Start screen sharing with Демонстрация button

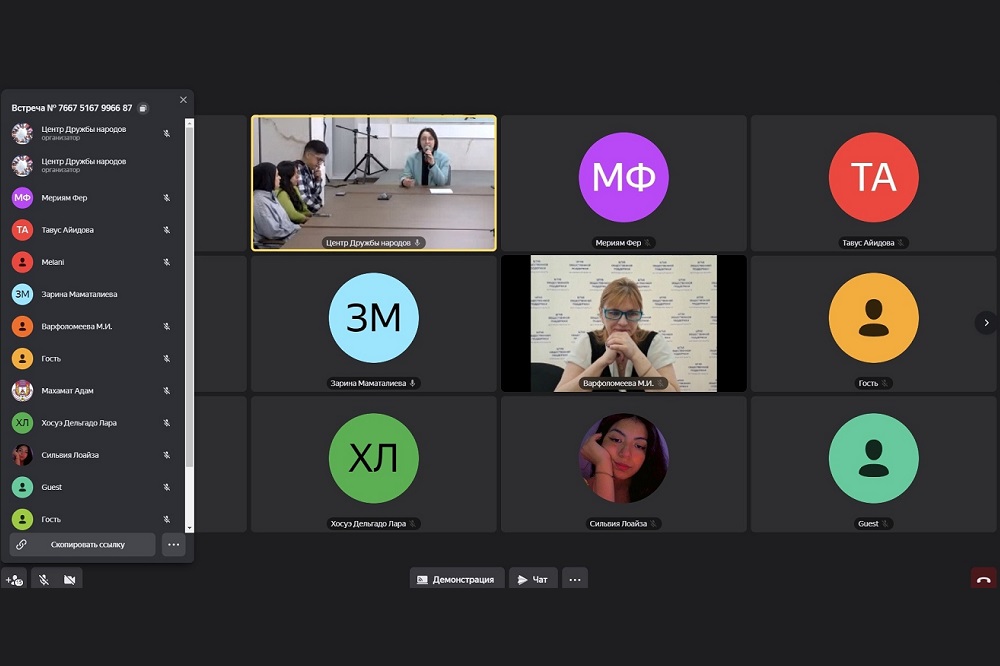click(x=455, y=579)
